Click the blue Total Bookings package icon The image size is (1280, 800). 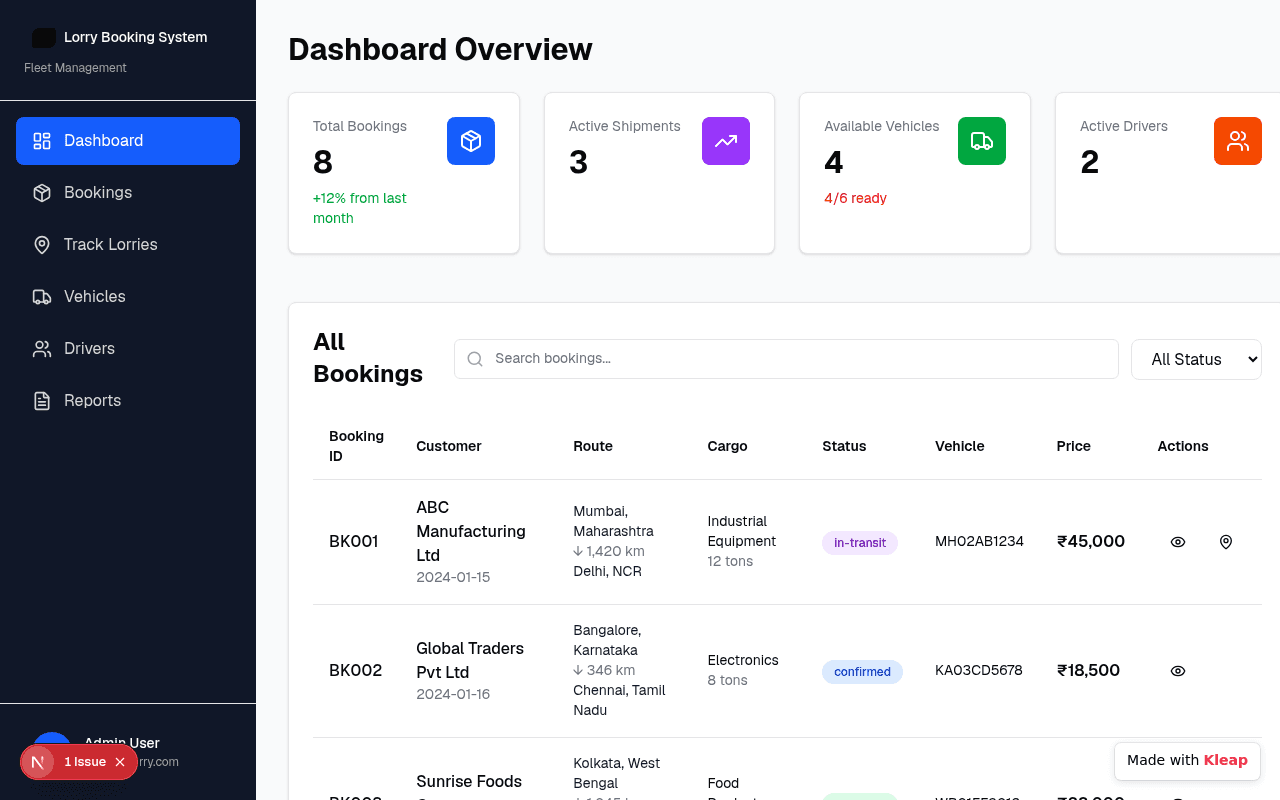471,141
